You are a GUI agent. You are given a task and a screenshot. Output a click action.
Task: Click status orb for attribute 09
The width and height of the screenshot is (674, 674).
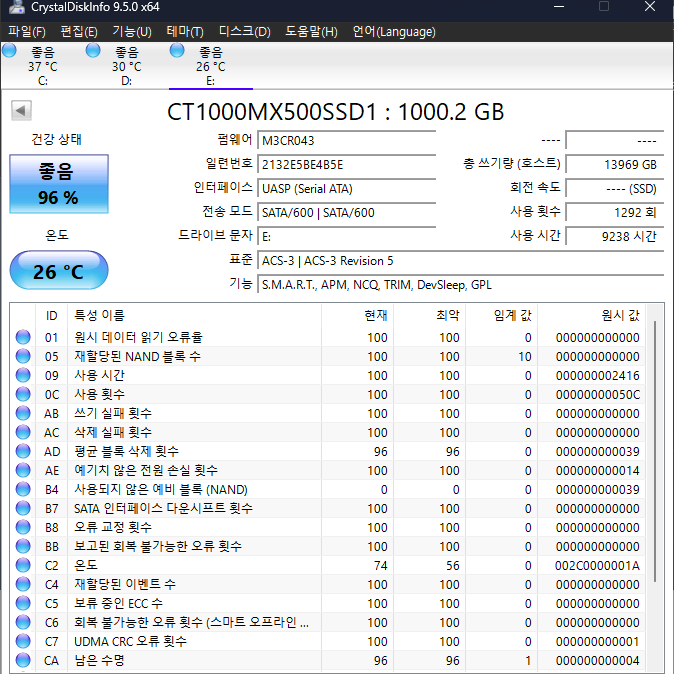click(23, 375)
